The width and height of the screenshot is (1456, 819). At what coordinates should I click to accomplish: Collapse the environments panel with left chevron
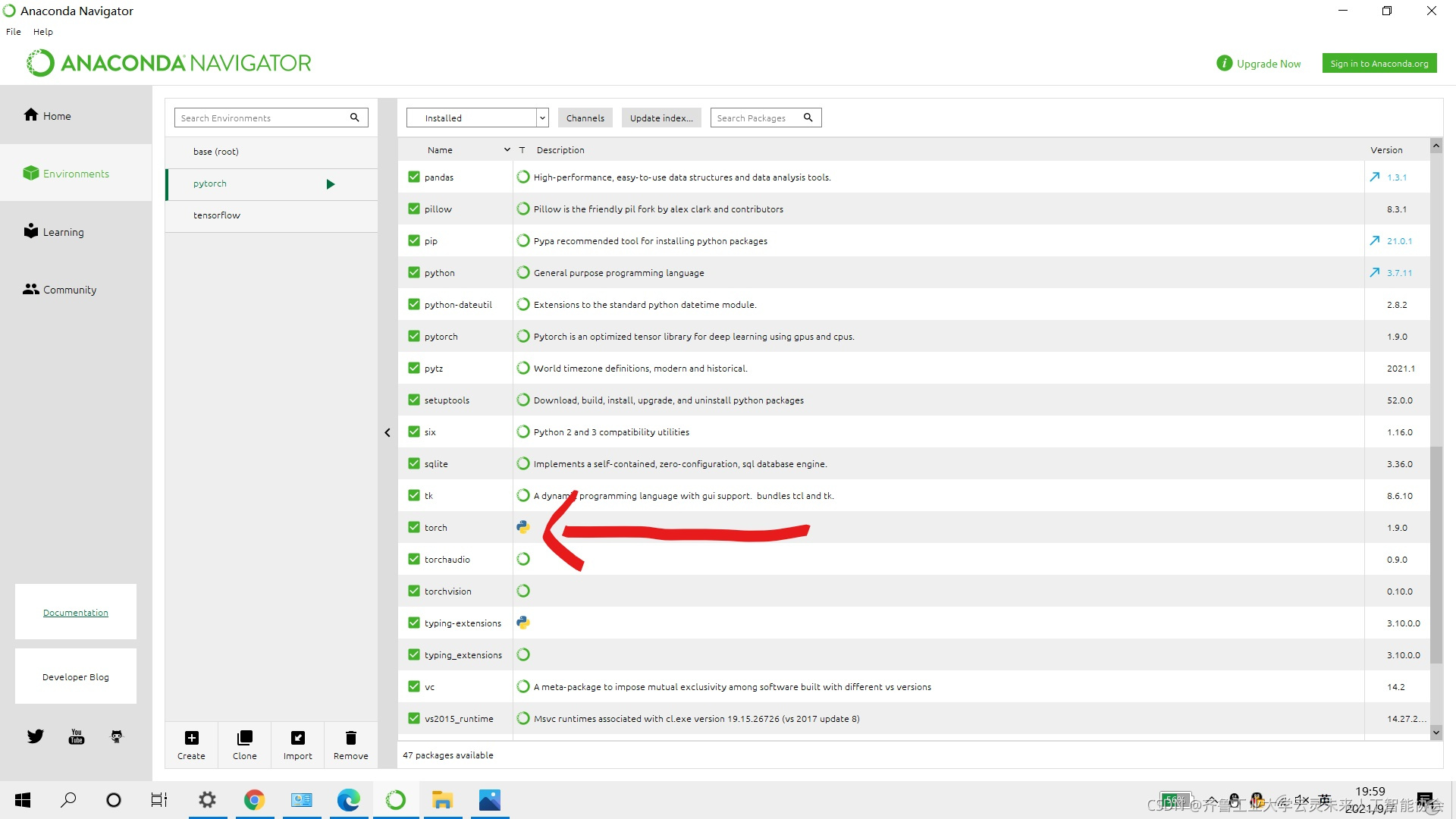point(388,432)
